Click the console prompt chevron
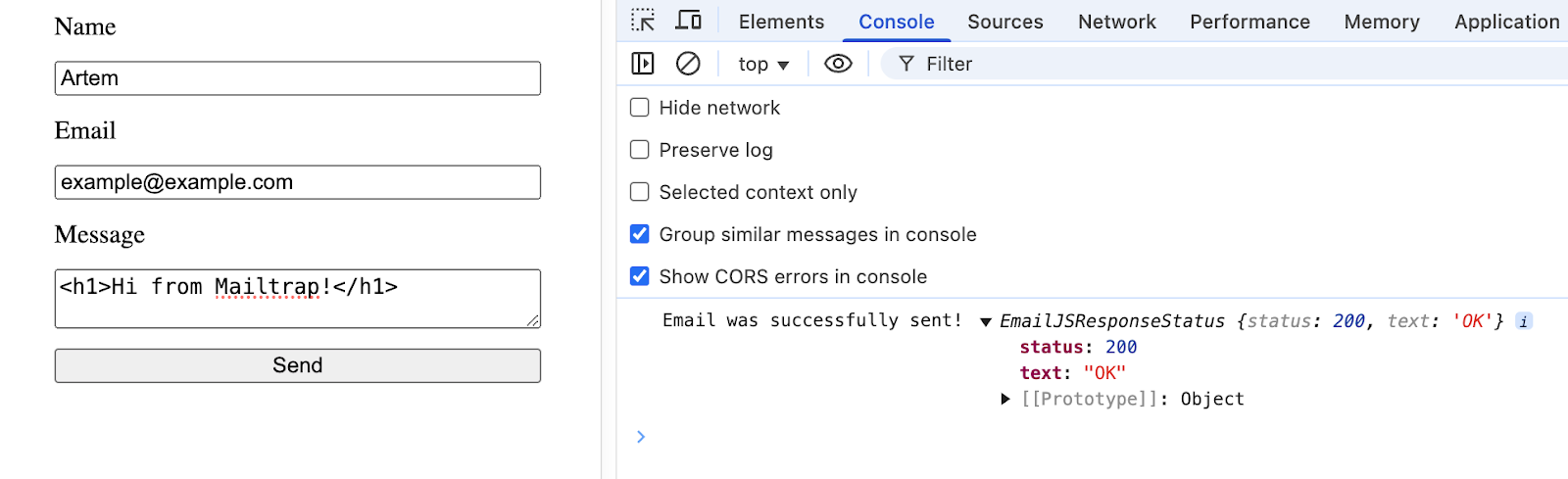1568x479 pixels. 641,437
